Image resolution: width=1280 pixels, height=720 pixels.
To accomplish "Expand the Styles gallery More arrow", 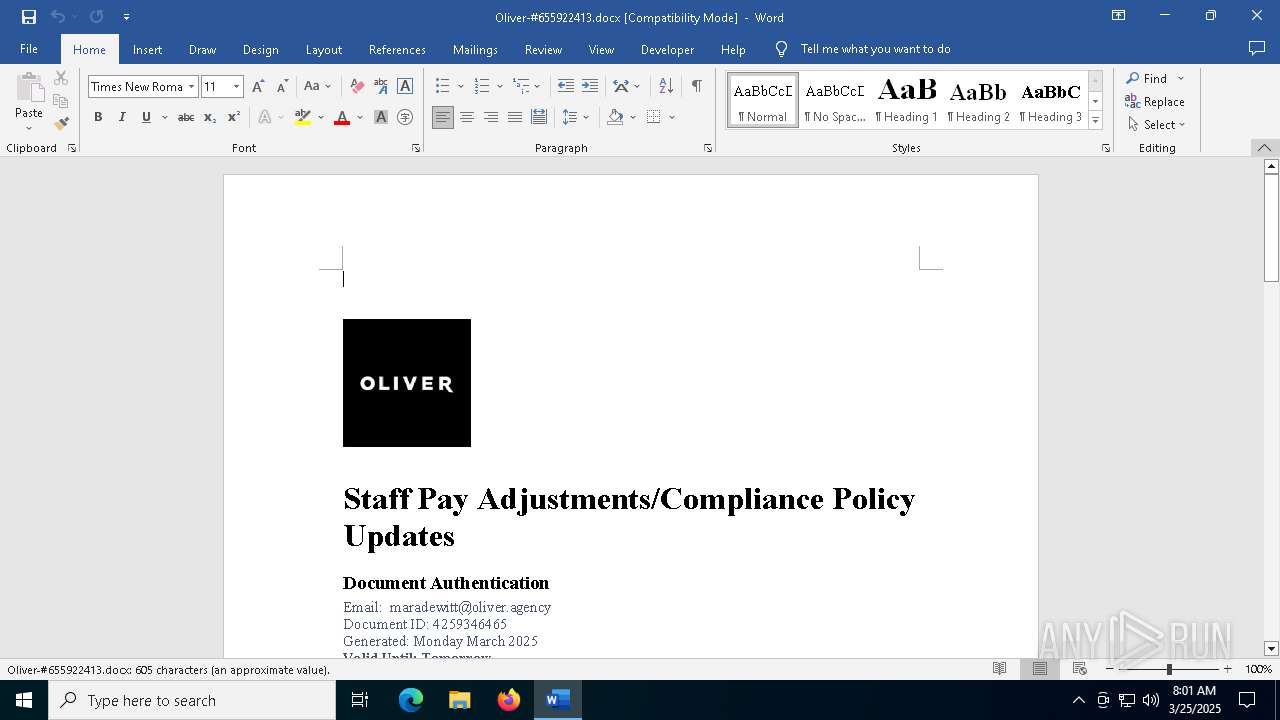I will pos(1095,121).
